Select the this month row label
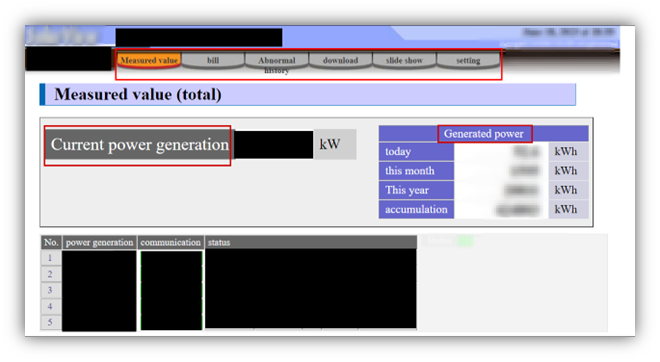This screenshot has height=362, width=660. (416, 171)
